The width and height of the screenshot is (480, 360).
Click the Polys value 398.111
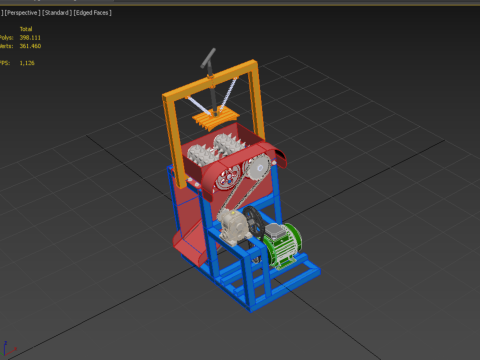click(30, 38)
